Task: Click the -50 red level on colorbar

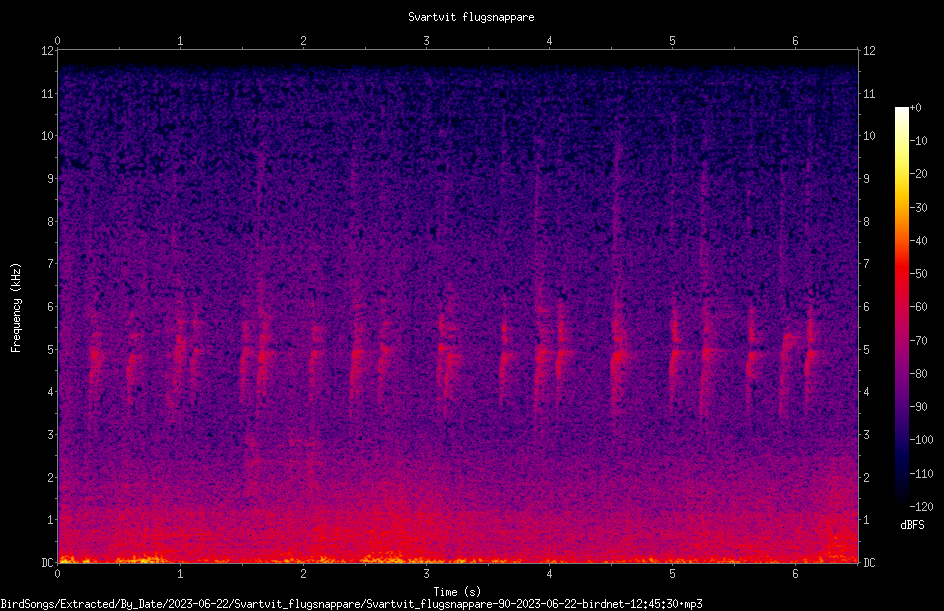Action: pos(918,273)
